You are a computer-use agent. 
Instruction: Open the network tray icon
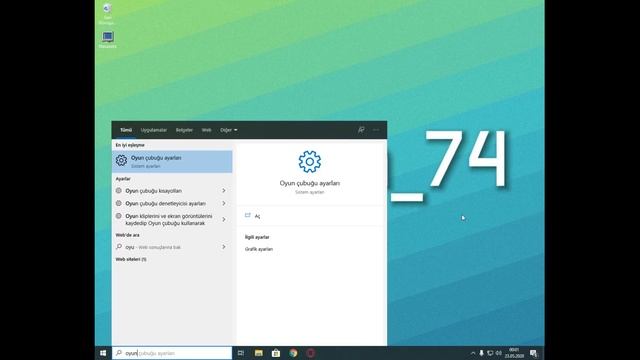tap(490, 353)
